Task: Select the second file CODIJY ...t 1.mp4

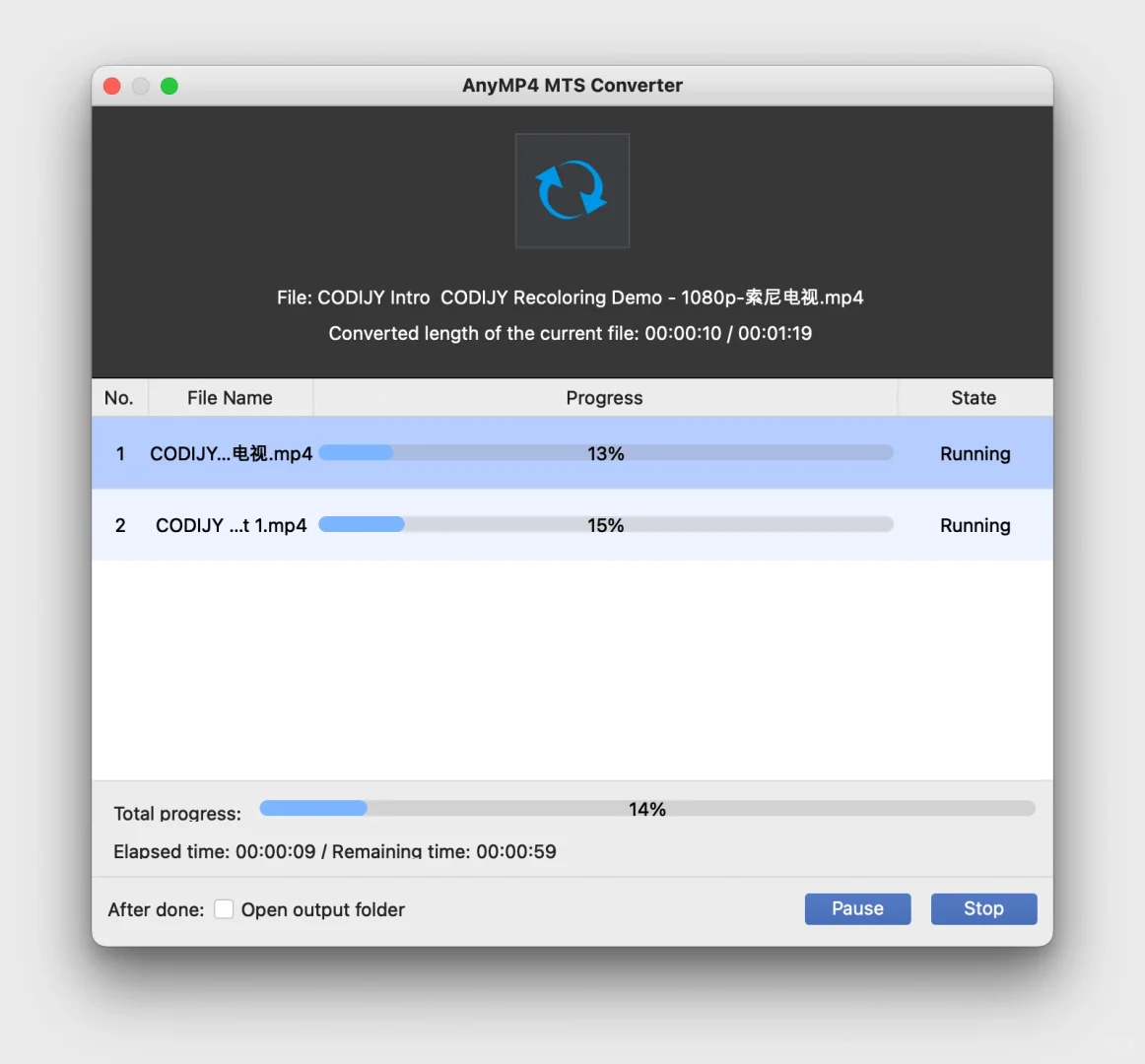Action: click(231, 525)
